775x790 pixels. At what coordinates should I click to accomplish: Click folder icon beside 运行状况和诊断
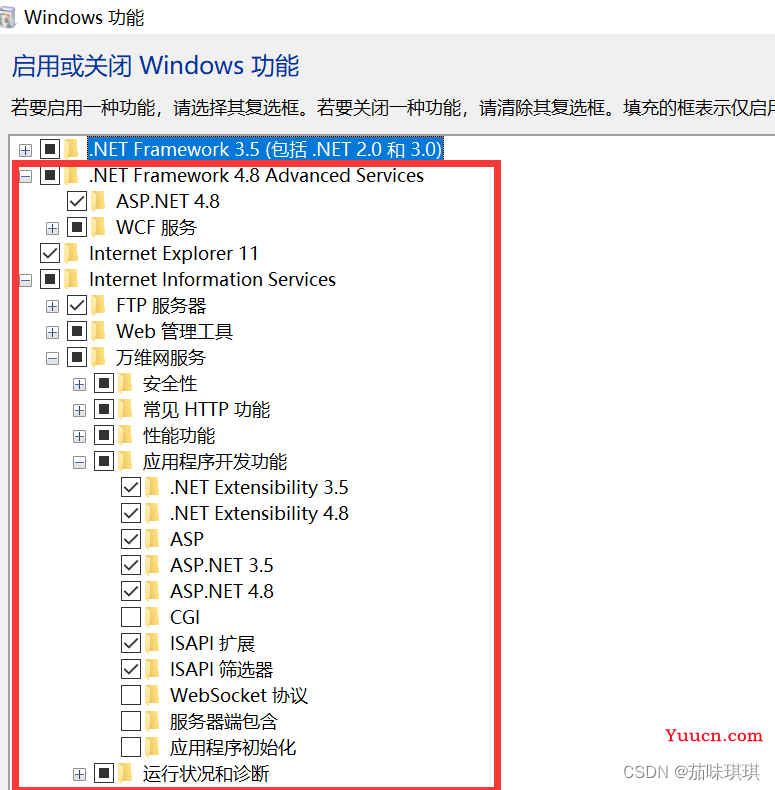tap(125, 773)
